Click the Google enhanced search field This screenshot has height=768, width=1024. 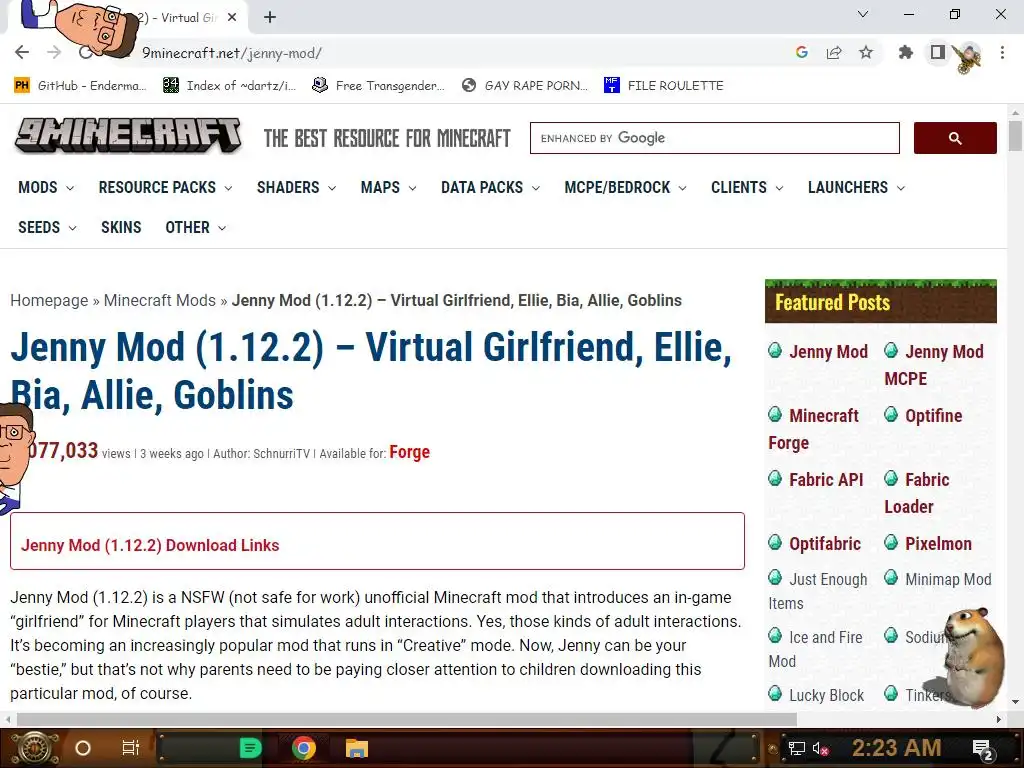click(714, 138)
